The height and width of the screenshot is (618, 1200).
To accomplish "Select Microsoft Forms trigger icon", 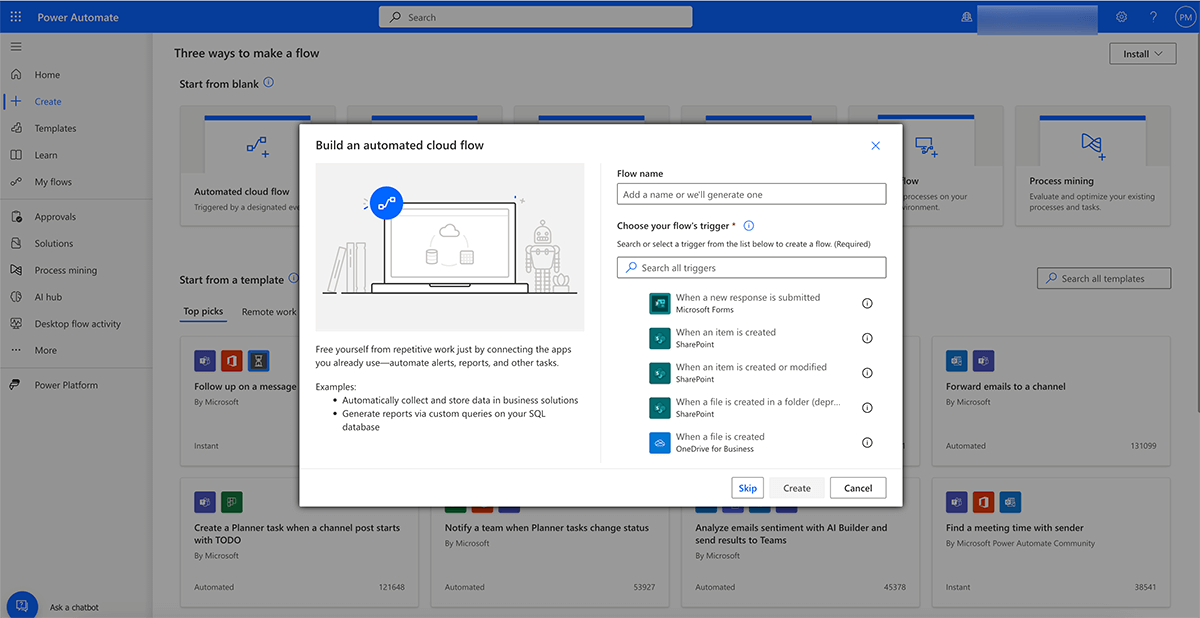I will click(659, 303).
